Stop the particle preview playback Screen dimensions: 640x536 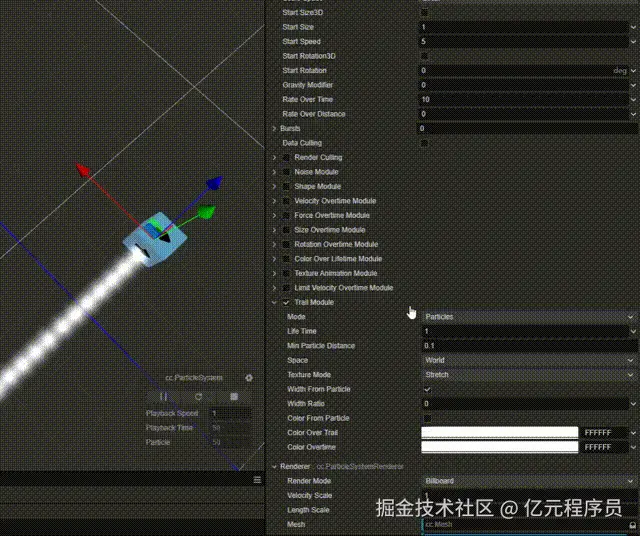click(x=234, y=397)
